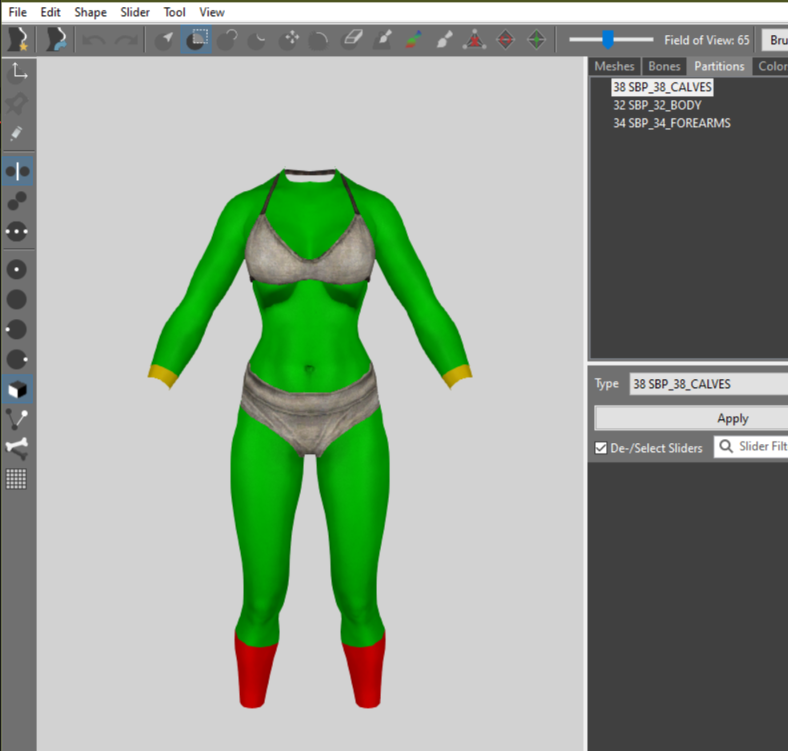Screen dimensions: 788x751
Task: Toggle wireframe display icon
Action: pos(17,419)
